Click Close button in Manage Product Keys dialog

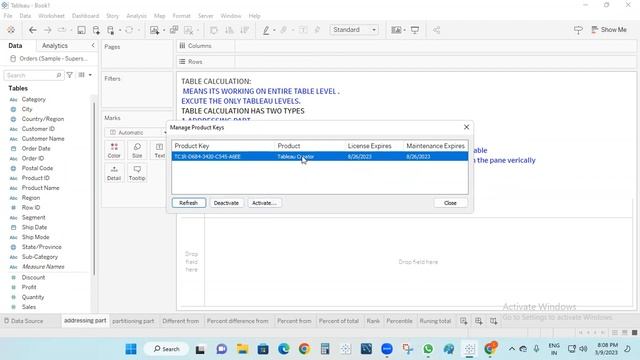[x=450, y=203]
